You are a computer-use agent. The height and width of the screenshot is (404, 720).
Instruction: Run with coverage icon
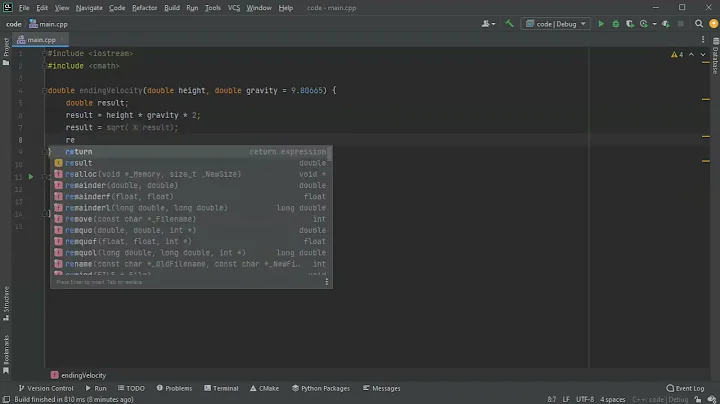coord(630,24)
